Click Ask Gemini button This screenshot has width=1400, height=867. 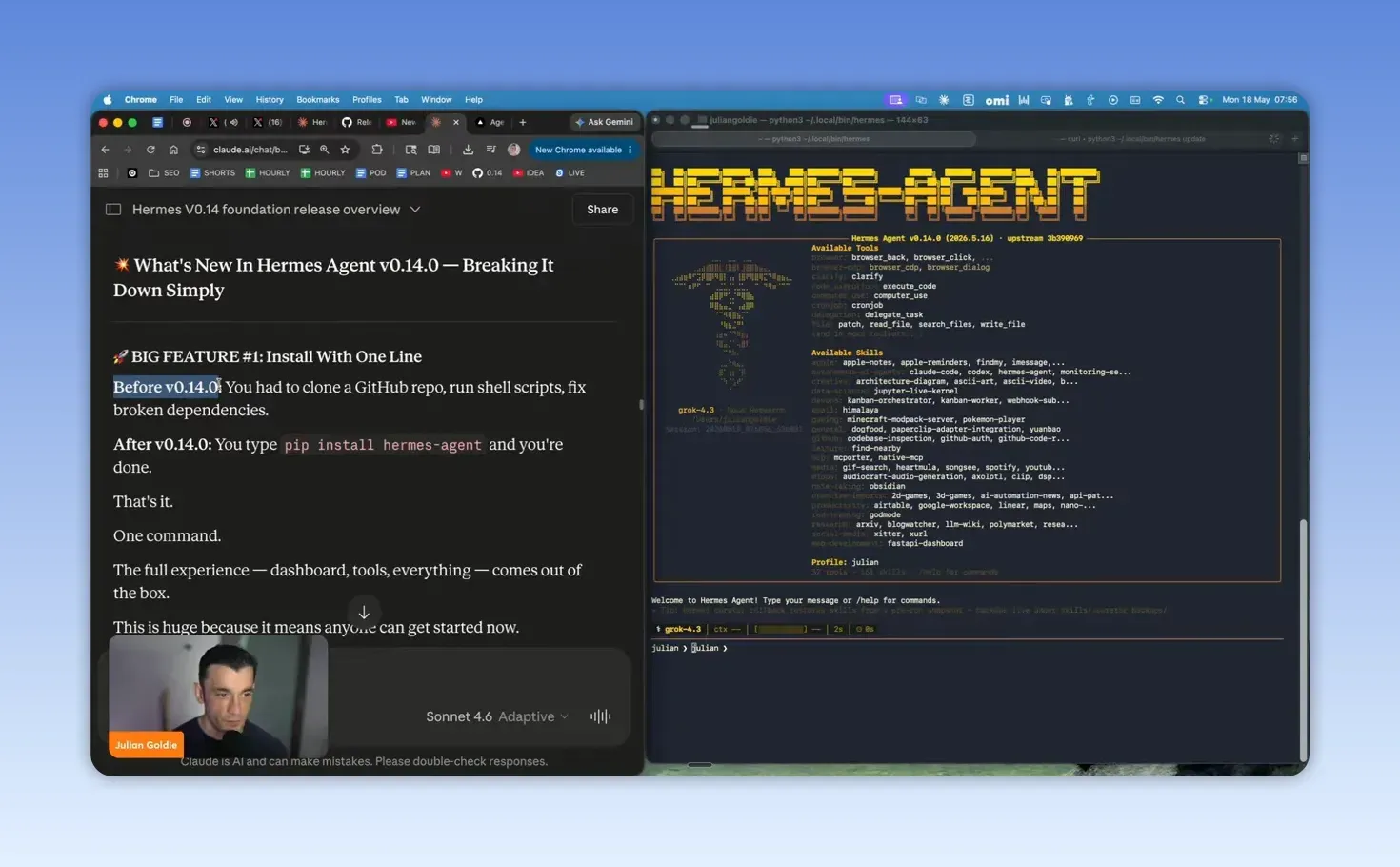[604, 122]
